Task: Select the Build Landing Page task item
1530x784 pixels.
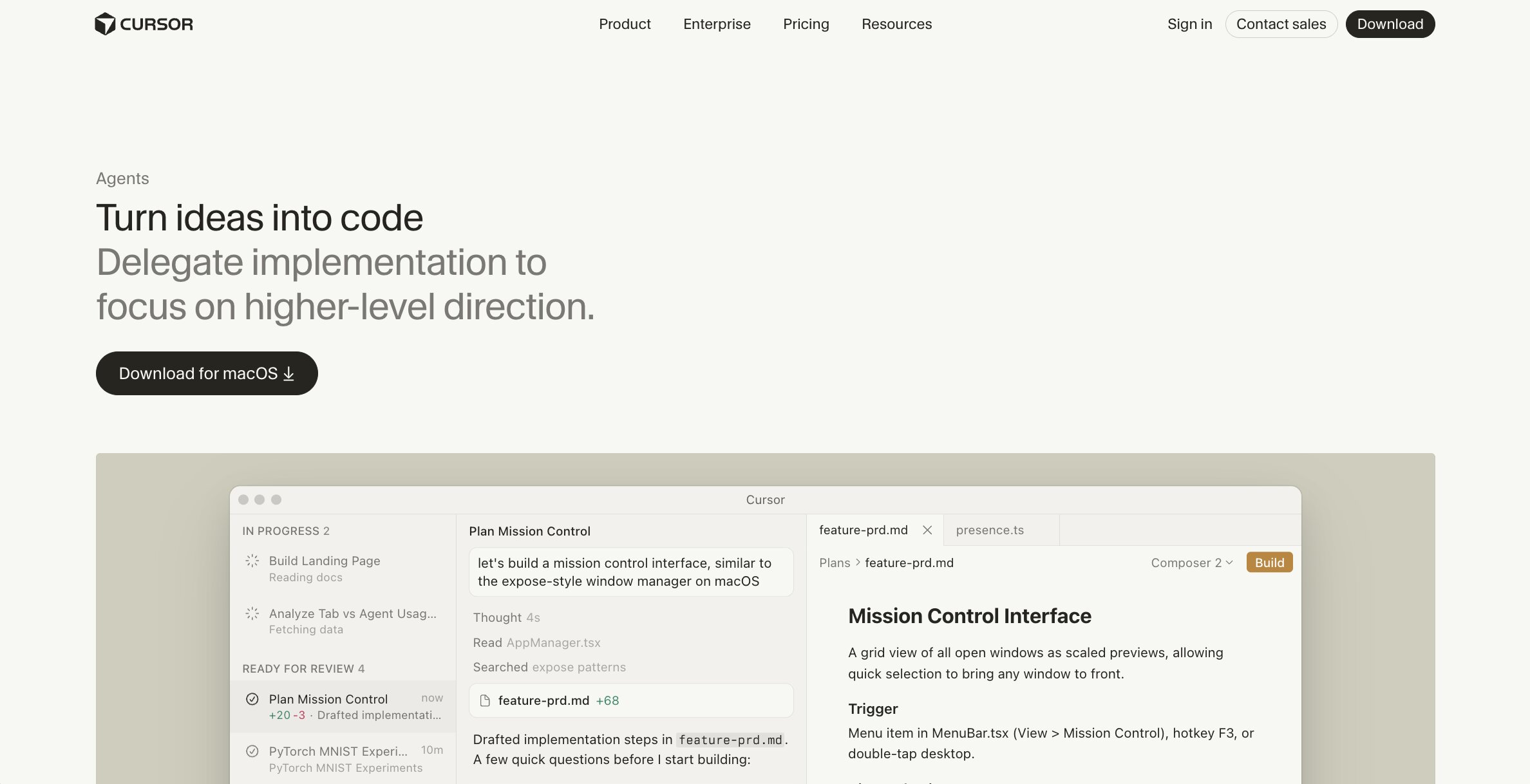Action: click(343, 568)
